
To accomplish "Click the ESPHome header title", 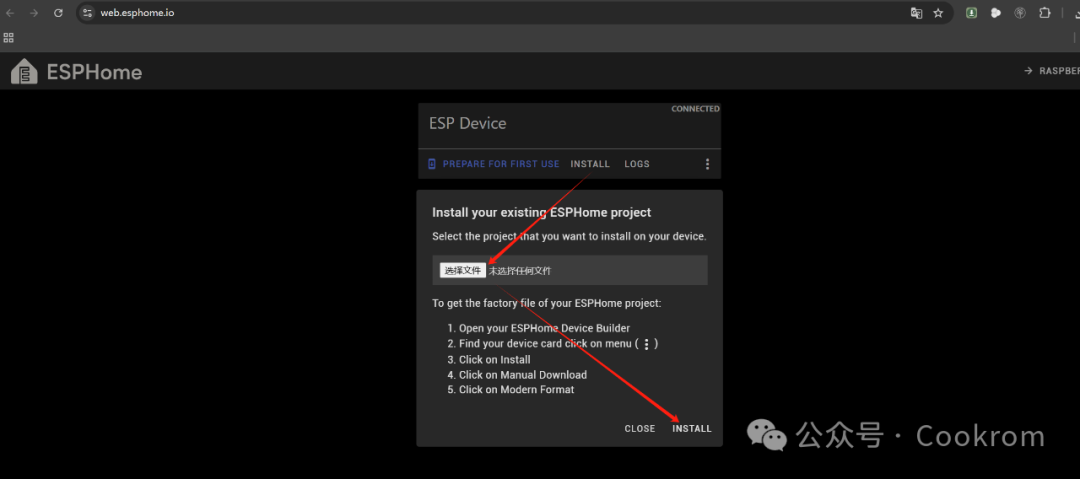I will [94, 72].
